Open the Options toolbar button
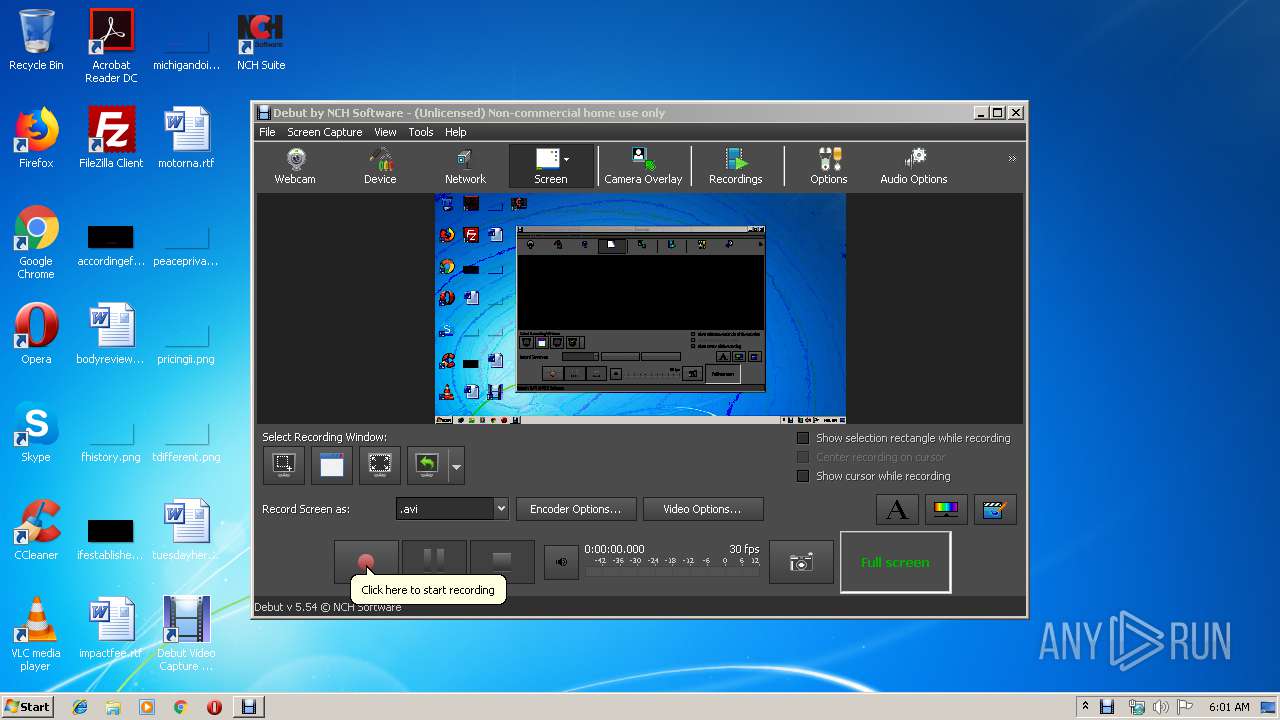 828,166
